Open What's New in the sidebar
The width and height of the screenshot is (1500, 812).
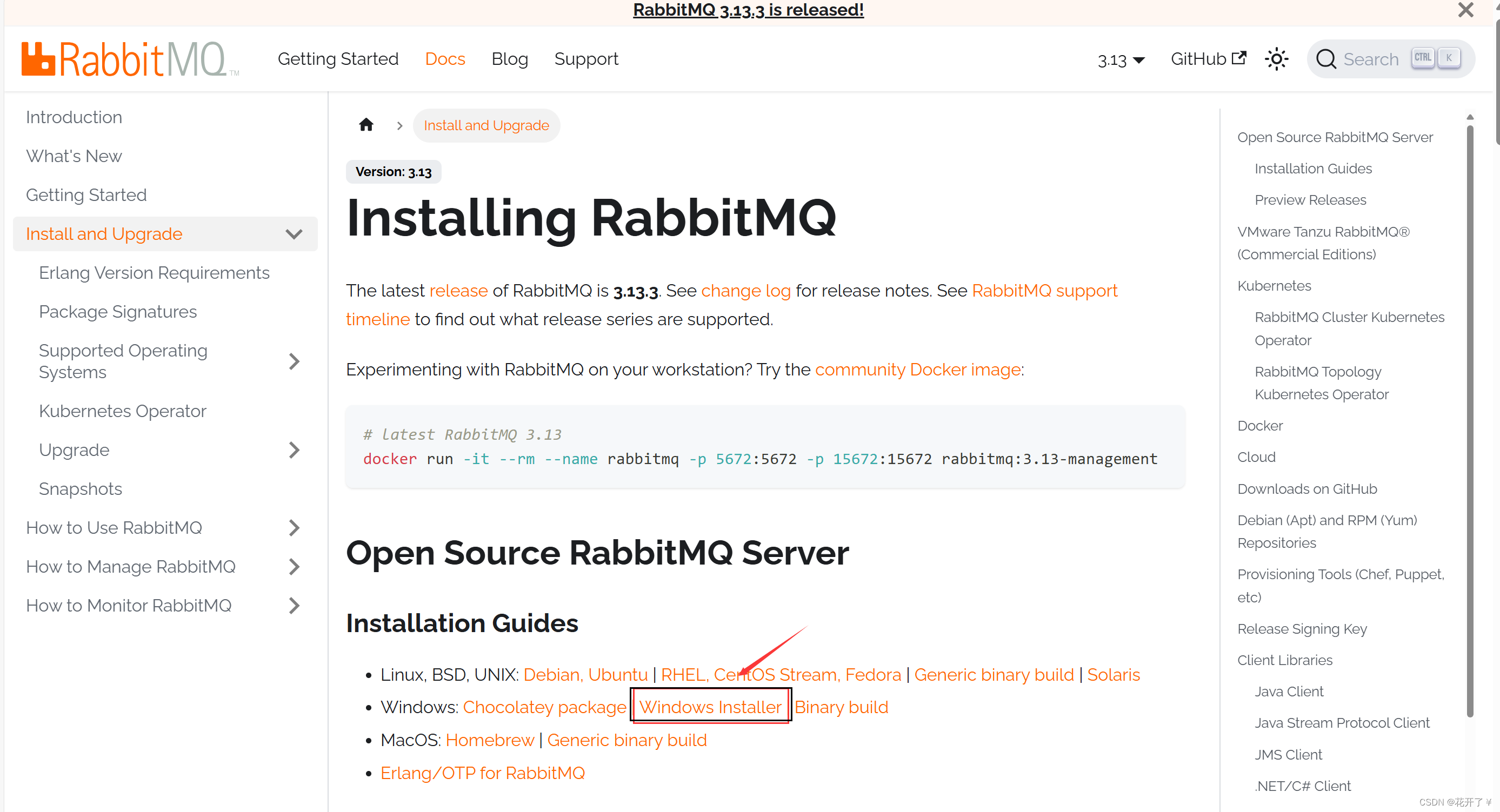click(x=74, y=156)
